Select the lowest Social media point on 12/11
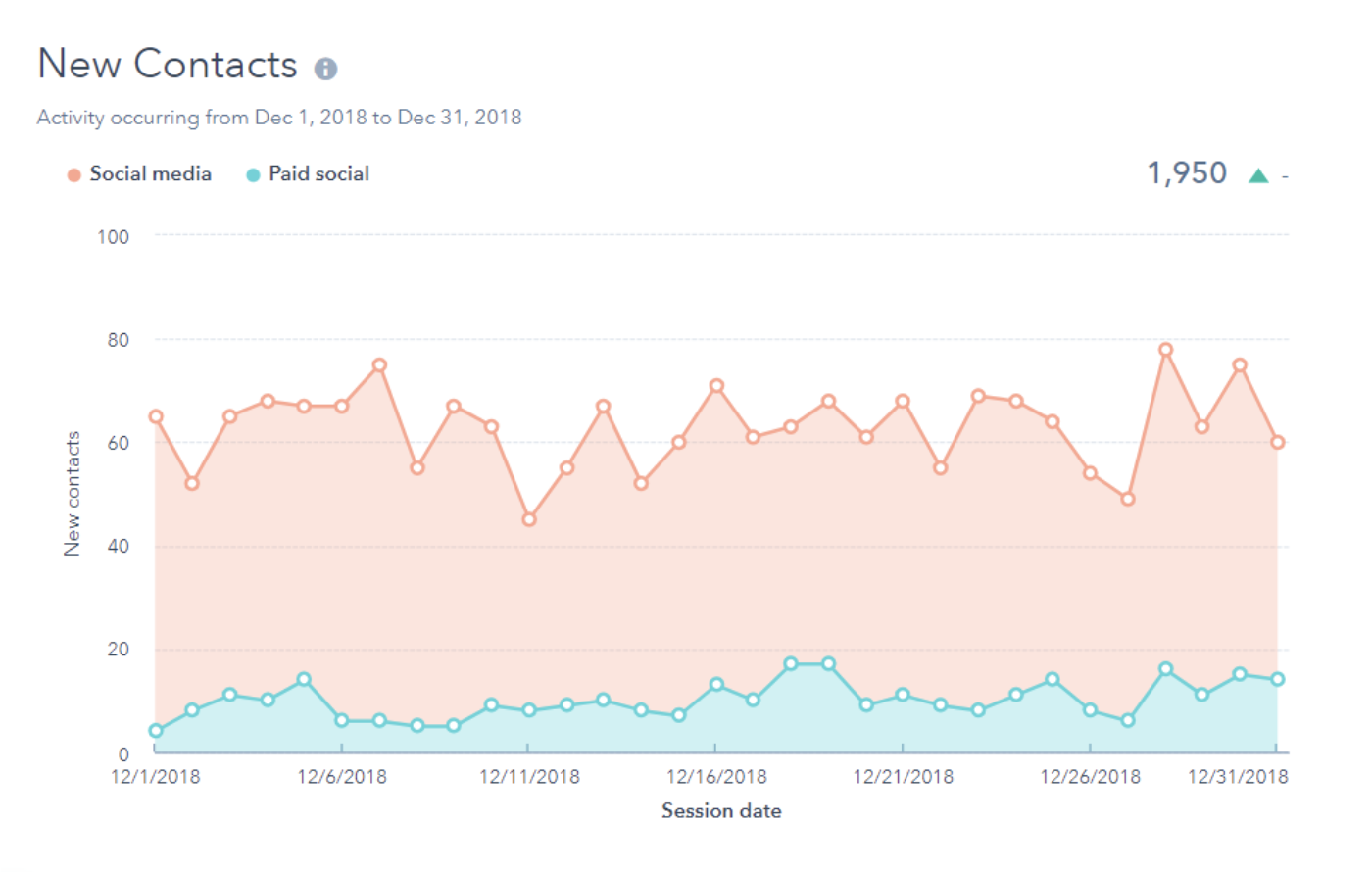This screenshot has height=872, width=1372. pyautogui.click(x=529, y=519)
